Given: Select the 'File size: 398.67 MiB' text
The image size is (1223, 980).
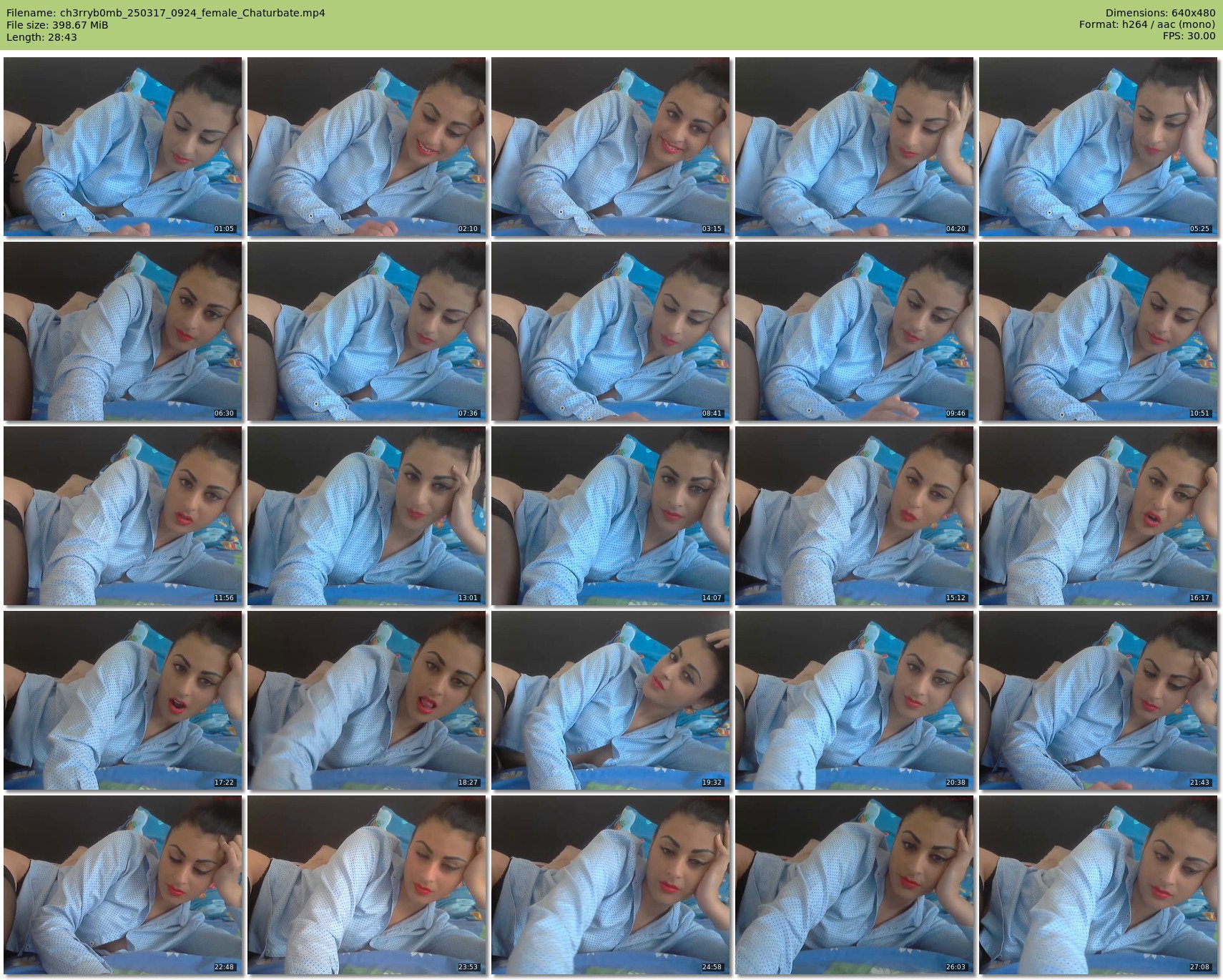Looking at the screenshot, I should coord(57,25).
